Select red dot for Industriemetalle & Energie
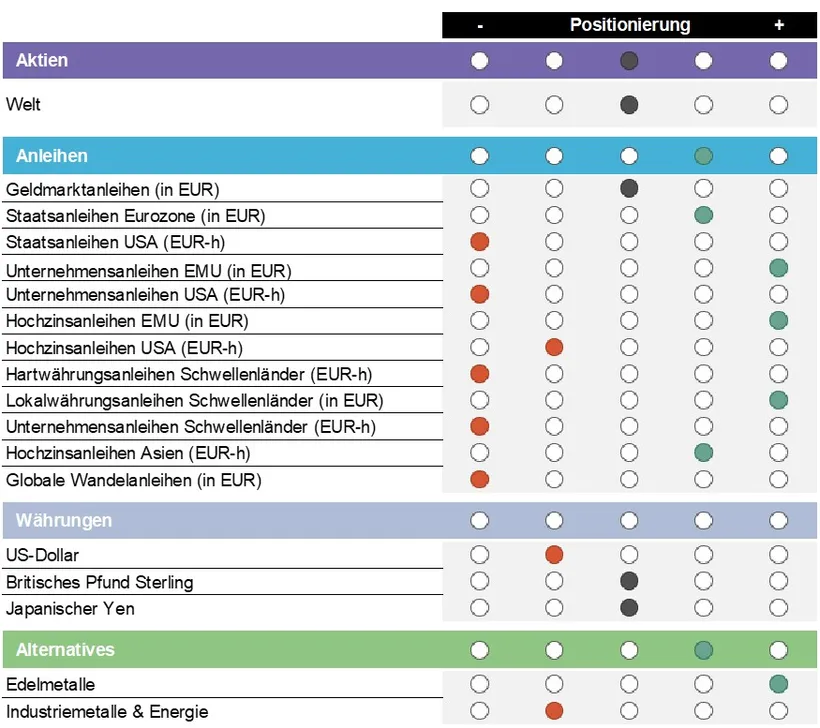 (x=554, y=711)
